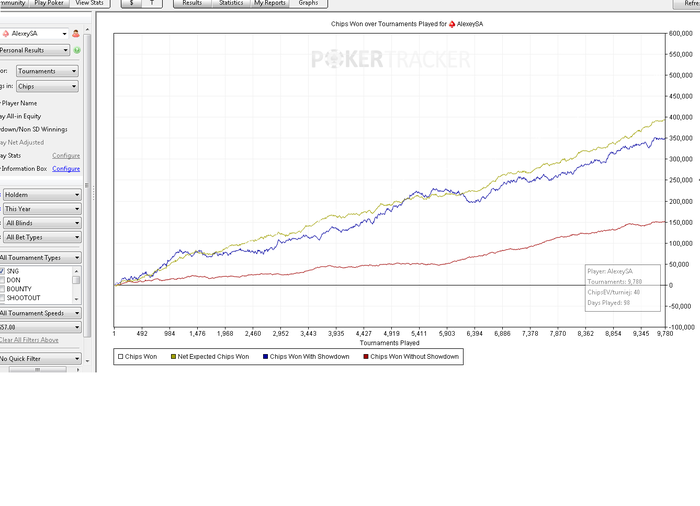Click the down arrow of the sidebar scrollbar

(87, 361)
